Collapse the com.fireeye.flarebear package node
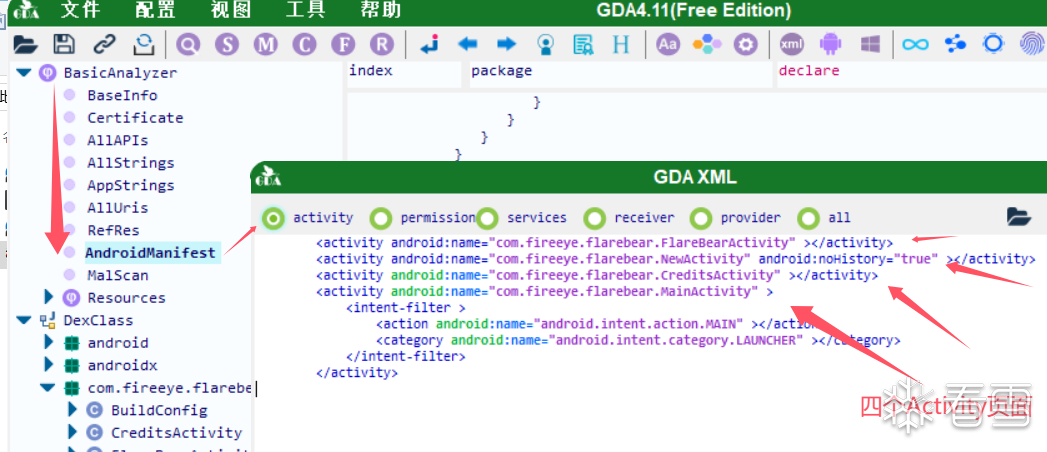1047x452 pixels. [47, 388]
